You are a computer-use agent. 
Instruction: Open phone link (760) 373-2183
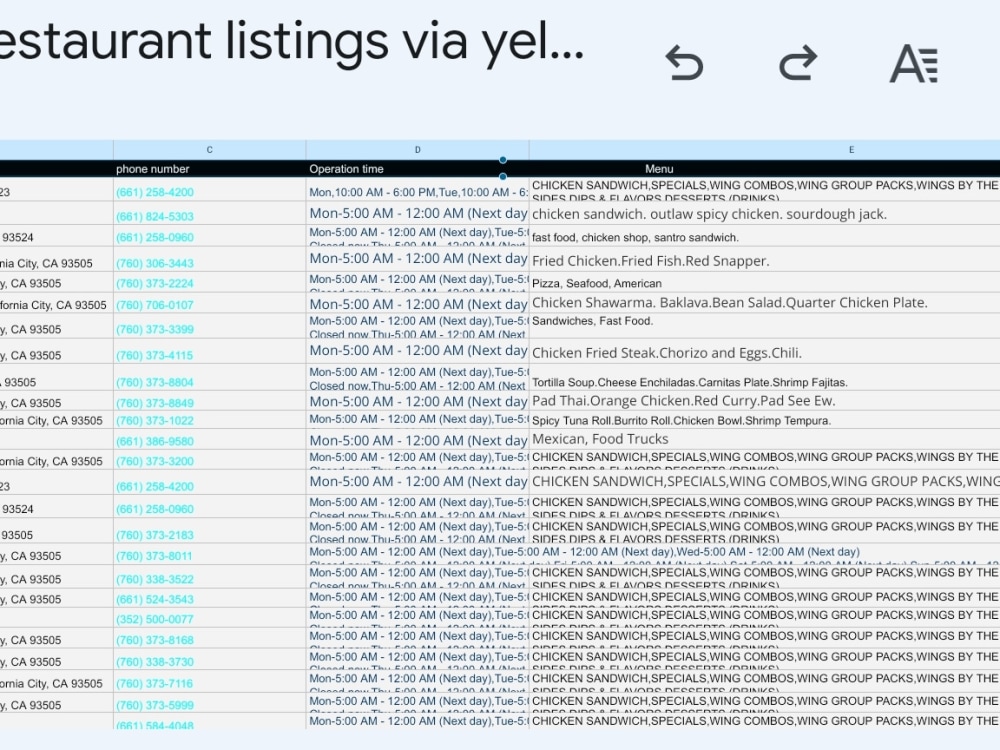click(155, 535)
